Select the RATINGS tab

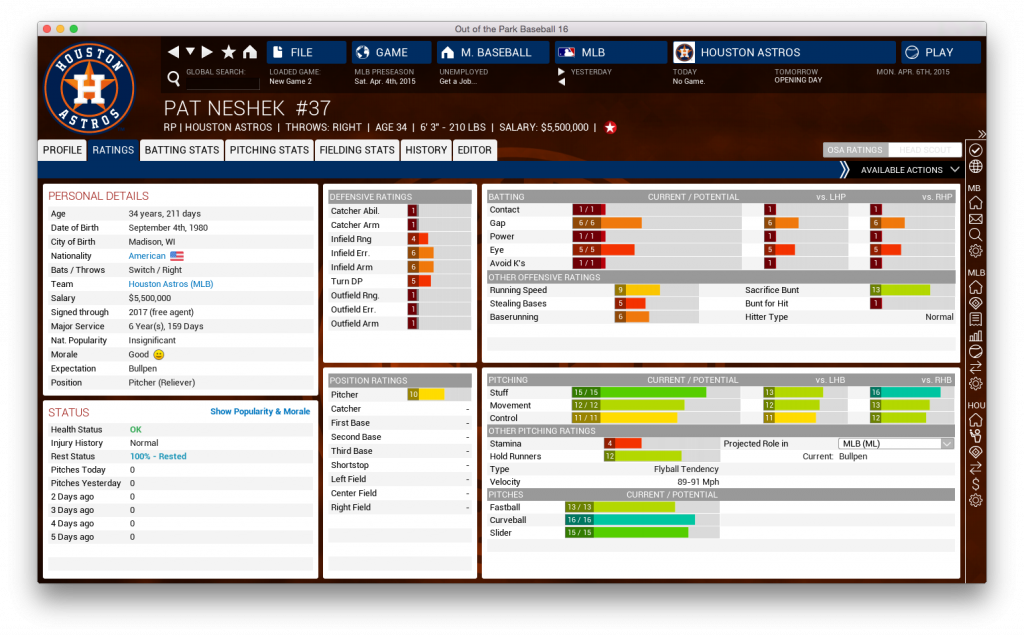[113, 150]
